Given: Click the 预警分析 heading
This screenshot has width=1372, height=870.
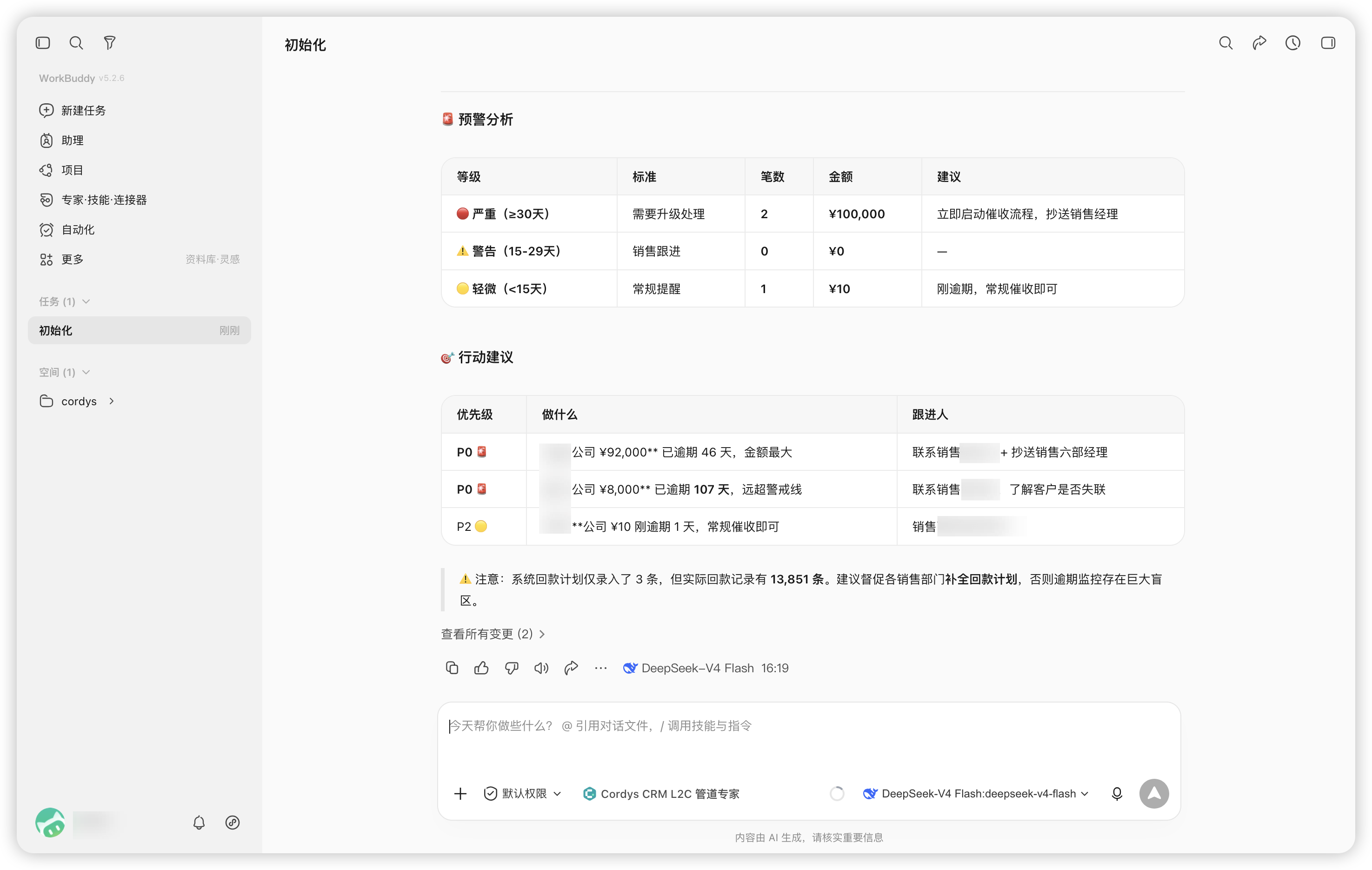Looking at the screenshot, I should coord(486,119).
